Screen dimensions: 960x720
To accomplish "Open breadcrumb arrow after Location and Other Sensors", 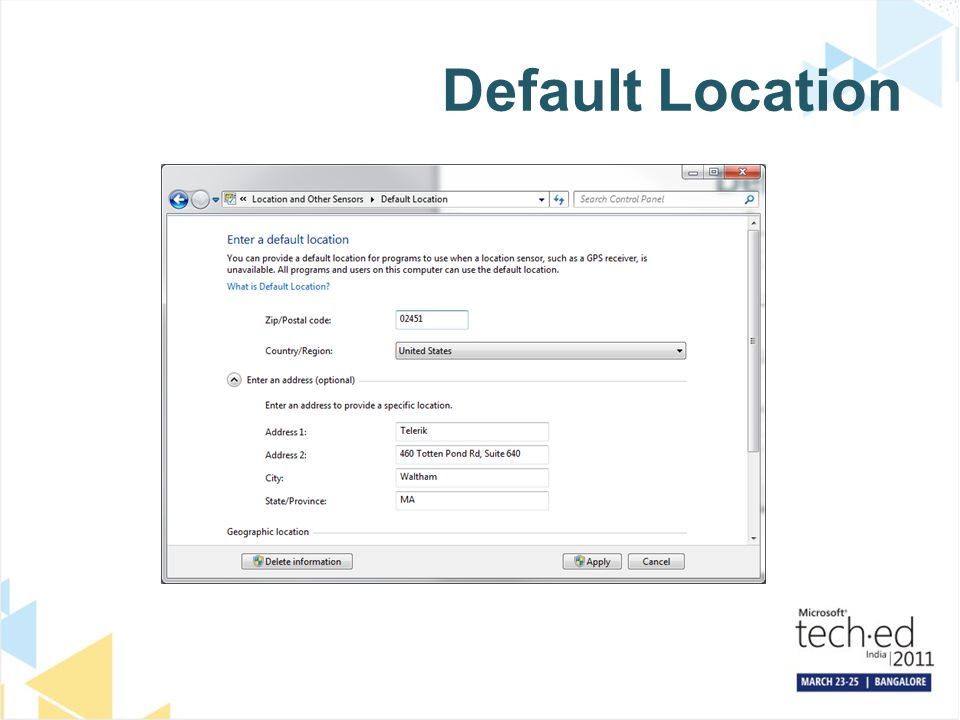I will [372, 200].
